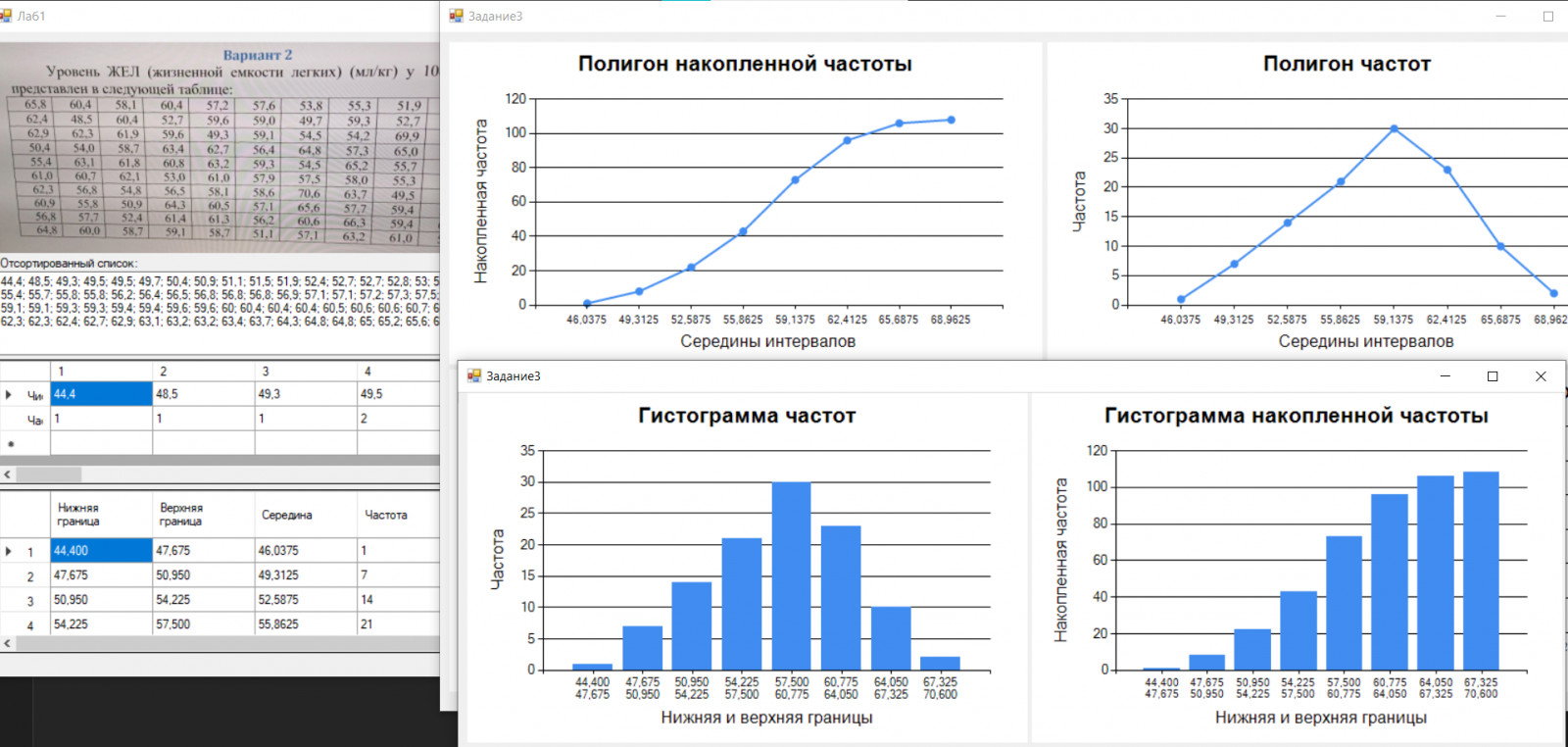
Task: Minimize the lower Задание3 window
Action: click(x=1445, y=376)
